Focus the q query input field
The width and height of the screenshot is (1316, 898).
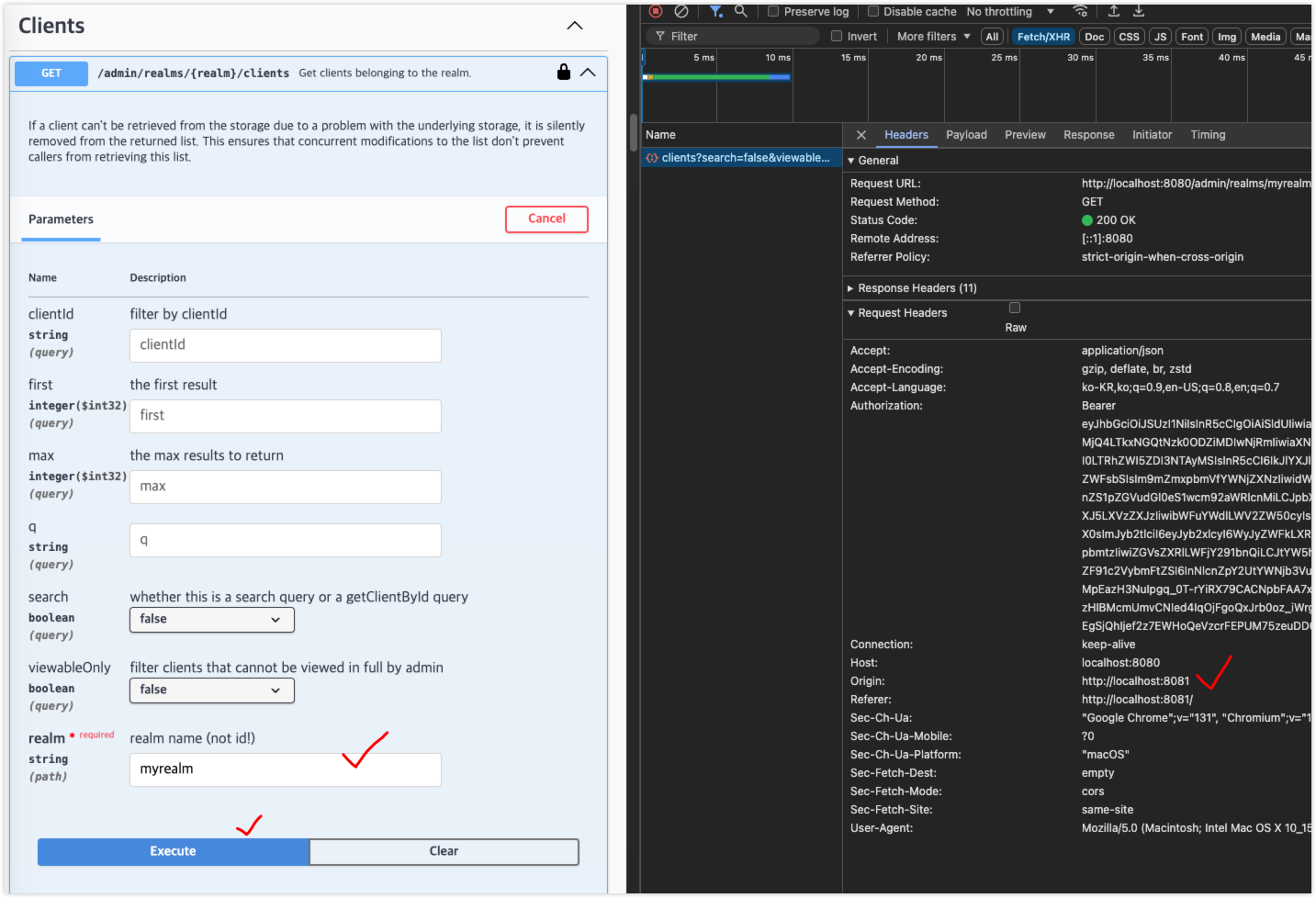point(286,540)
